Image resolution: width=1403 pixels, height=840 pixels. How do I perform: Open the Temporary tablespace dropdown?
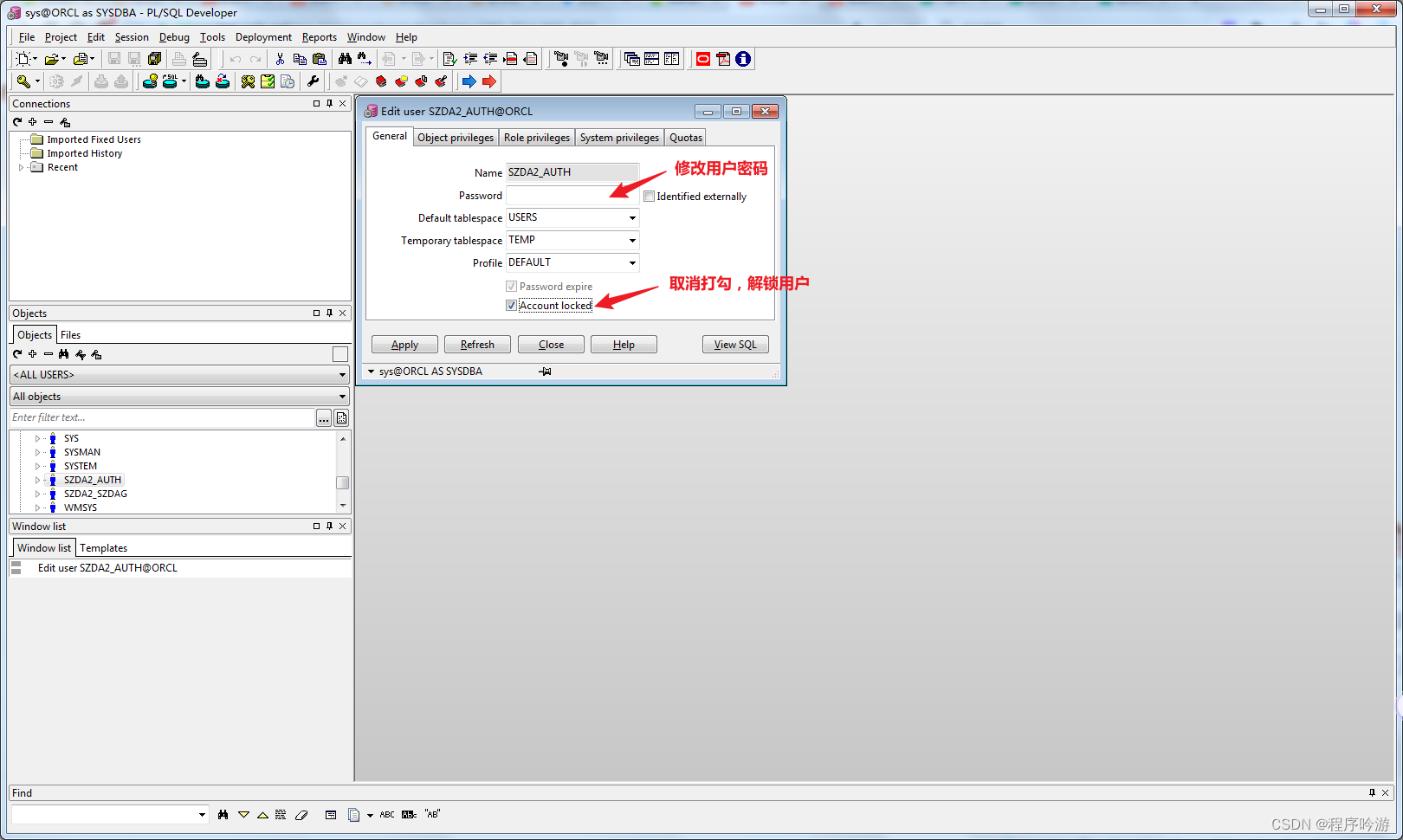pyautogui.click(x=632, y=241)
